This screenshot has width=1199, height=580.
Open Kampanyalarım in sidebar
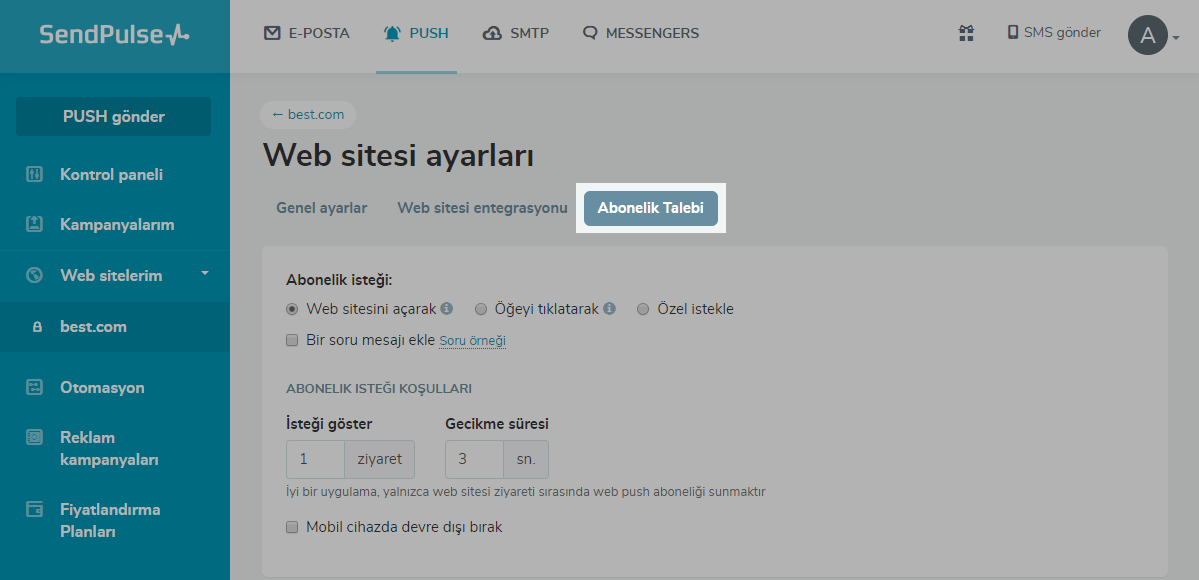click(115, 225)
